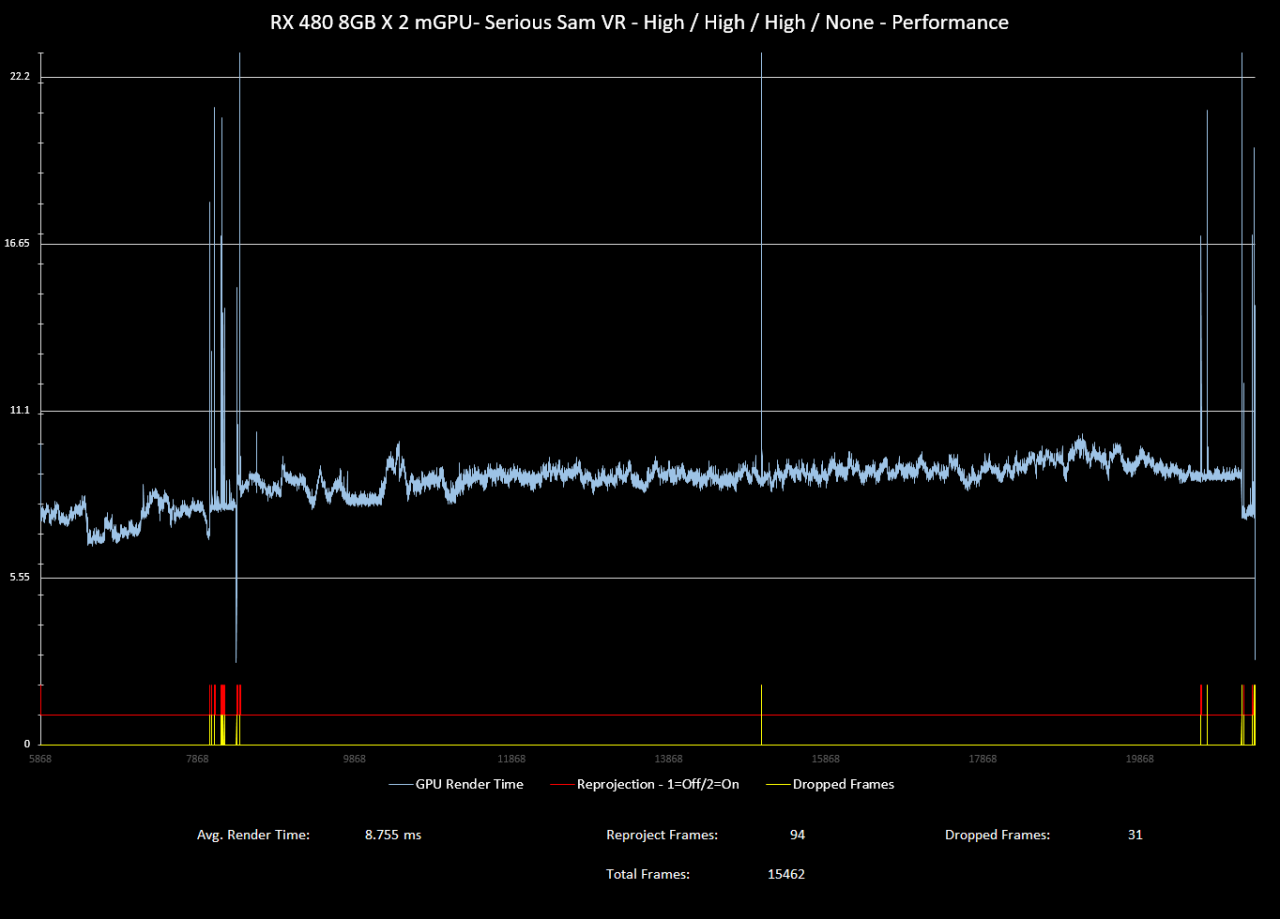Click the red Reprojection legend line

562,784
